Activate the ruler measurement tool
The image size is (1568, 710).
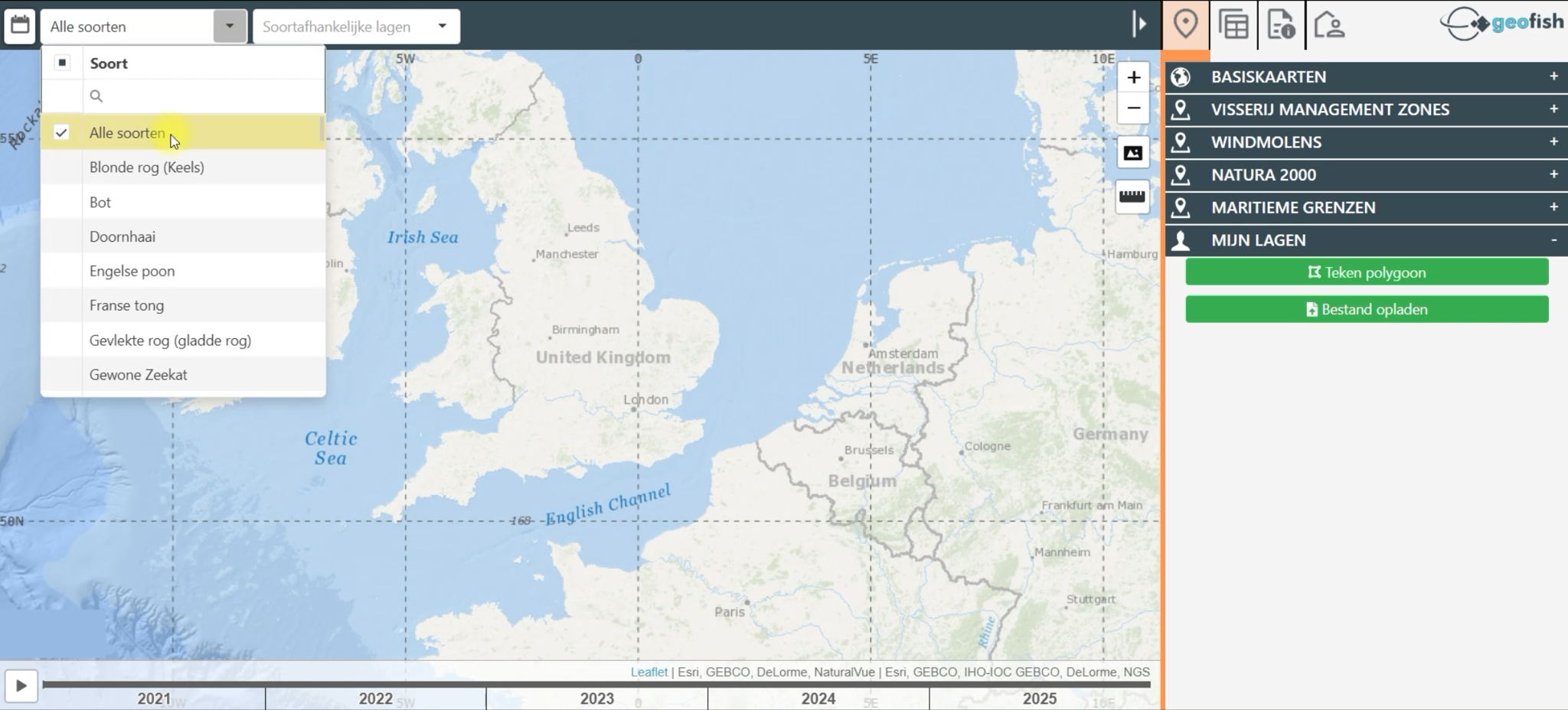[x=1133, y=197]
